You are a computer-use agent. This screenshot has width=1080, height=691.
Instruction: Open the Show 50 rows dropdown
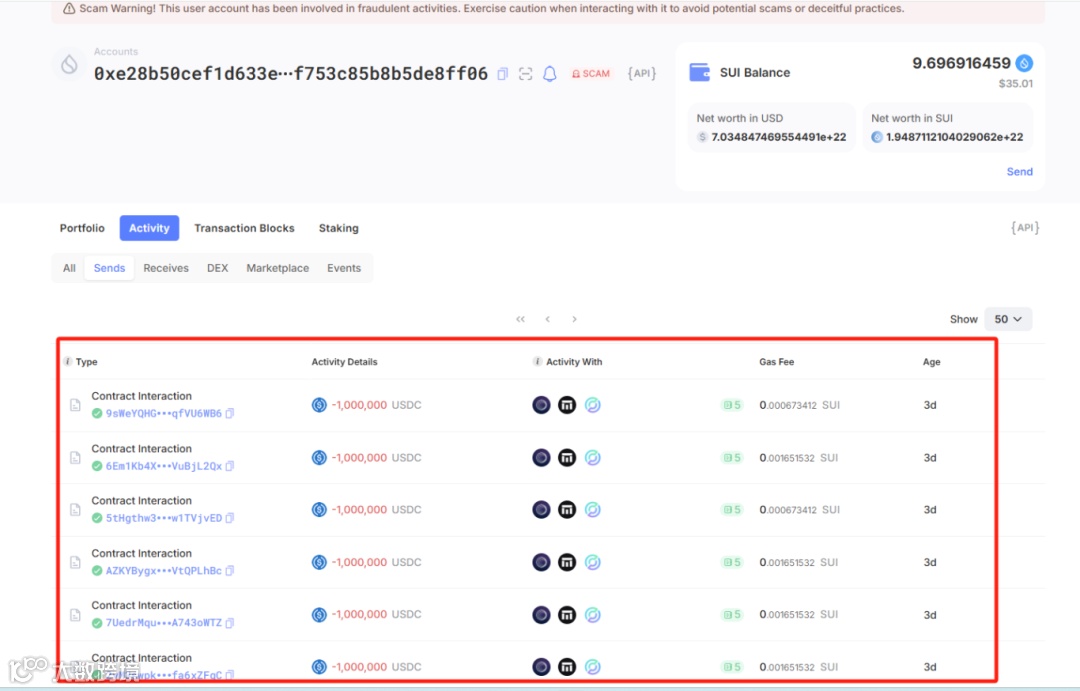coord(1008,319)
